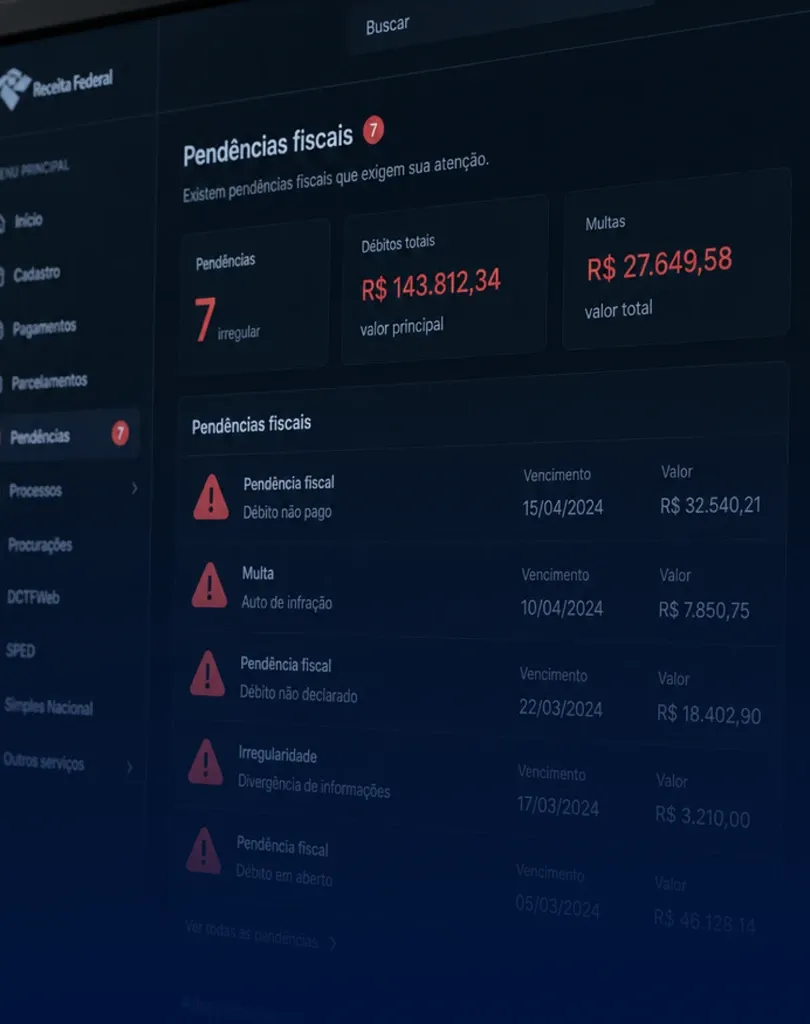Click the Débitos totais card
810x1024 pixels.
(444, 281)
